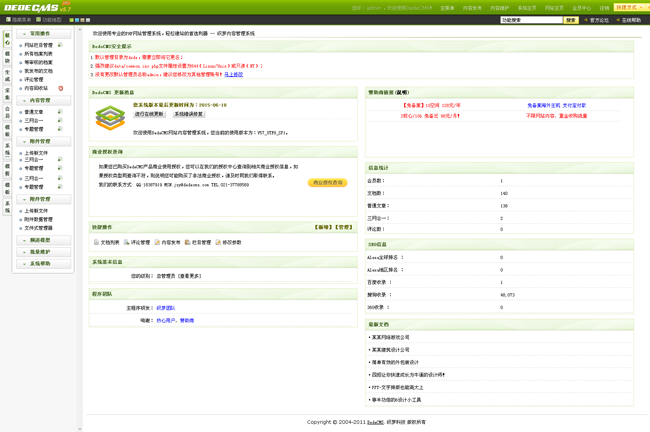Click the DedeCMS link in the footer
The image size is (650, 432).
[x=375, y=422]
